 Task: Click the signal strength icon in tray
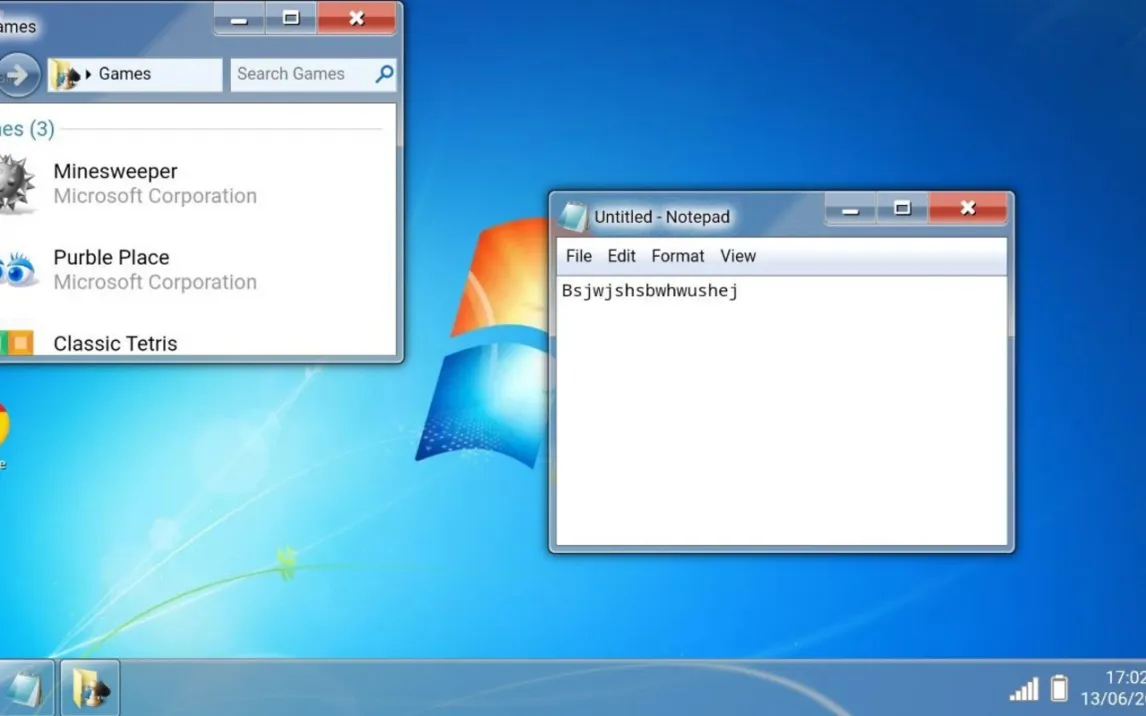coord(1024,689)
